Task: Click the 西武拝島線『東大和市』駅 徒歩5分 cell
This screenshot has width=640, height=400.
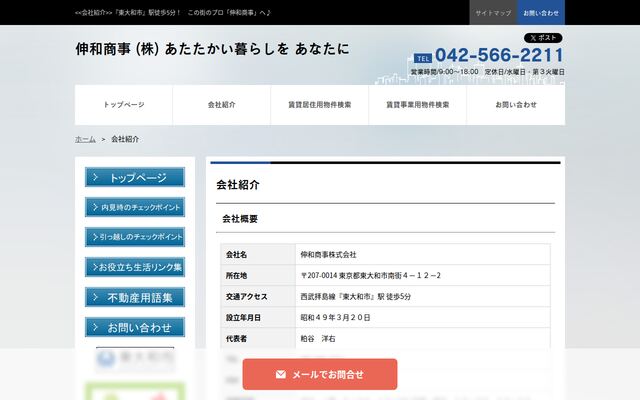Action: (423, 297)
